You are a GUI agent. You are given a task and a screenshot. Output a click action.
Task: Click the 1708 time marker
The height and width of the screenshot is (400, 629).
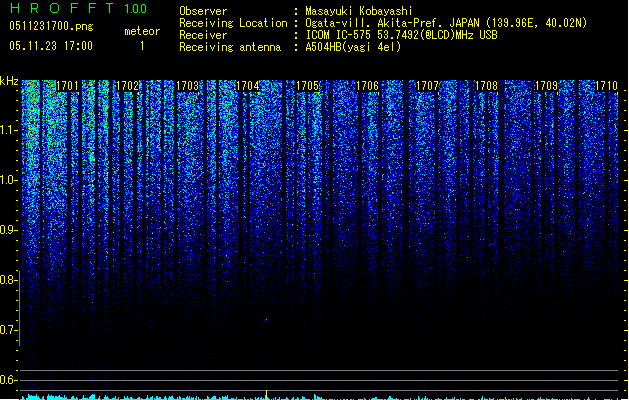(x=486, y=86)
